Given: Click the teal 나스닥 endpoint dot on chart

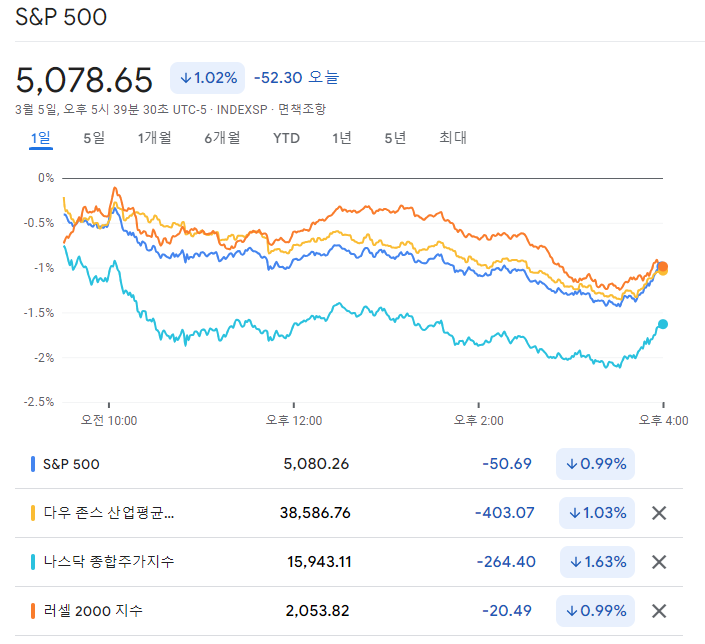Looking at the screenshot, I should pyautogui.click(x=663, y=324).
